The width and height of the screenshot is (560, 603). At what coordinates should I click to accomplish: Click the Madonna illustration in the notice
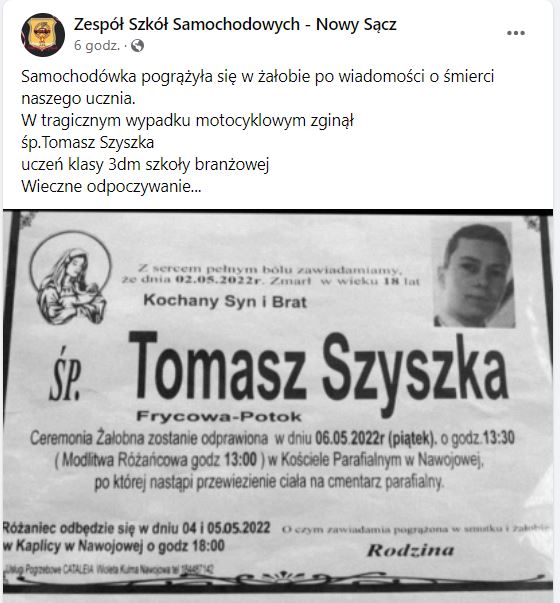point(70,278)
